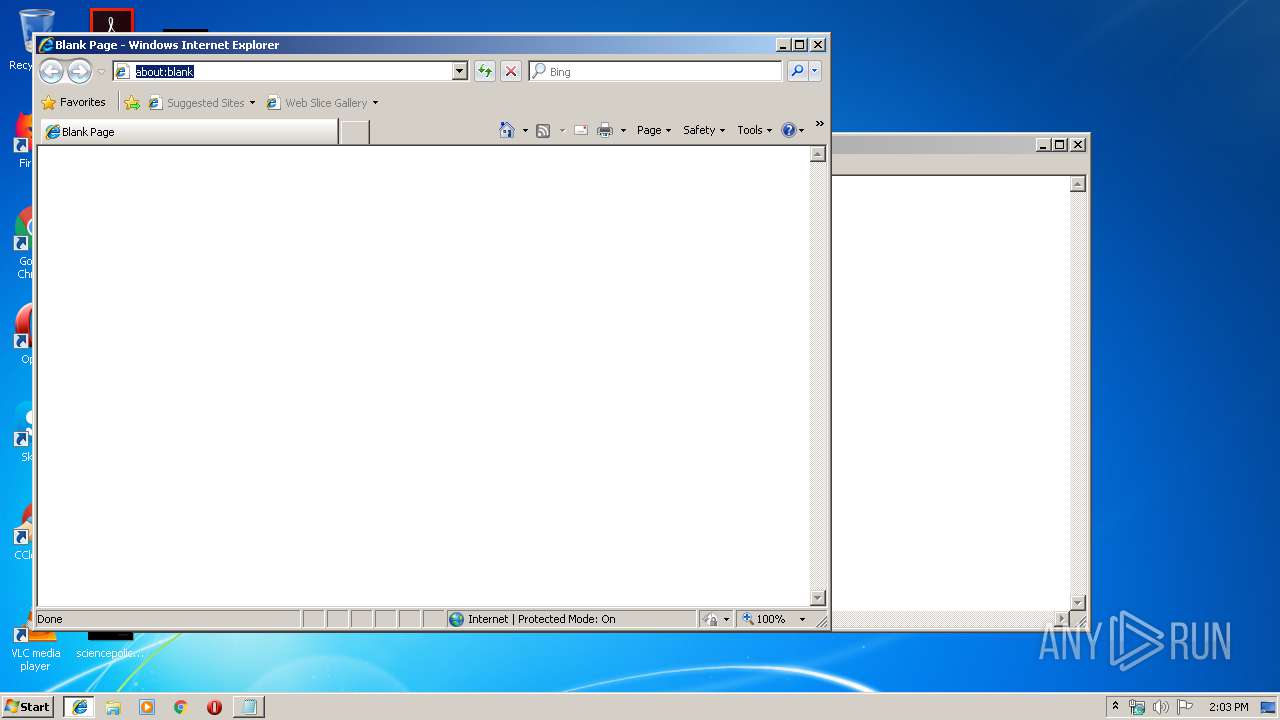Screen dimensions: 1280x720
Task: Click the Internet Explorer taskbar icon
Action: coord(79,706)
